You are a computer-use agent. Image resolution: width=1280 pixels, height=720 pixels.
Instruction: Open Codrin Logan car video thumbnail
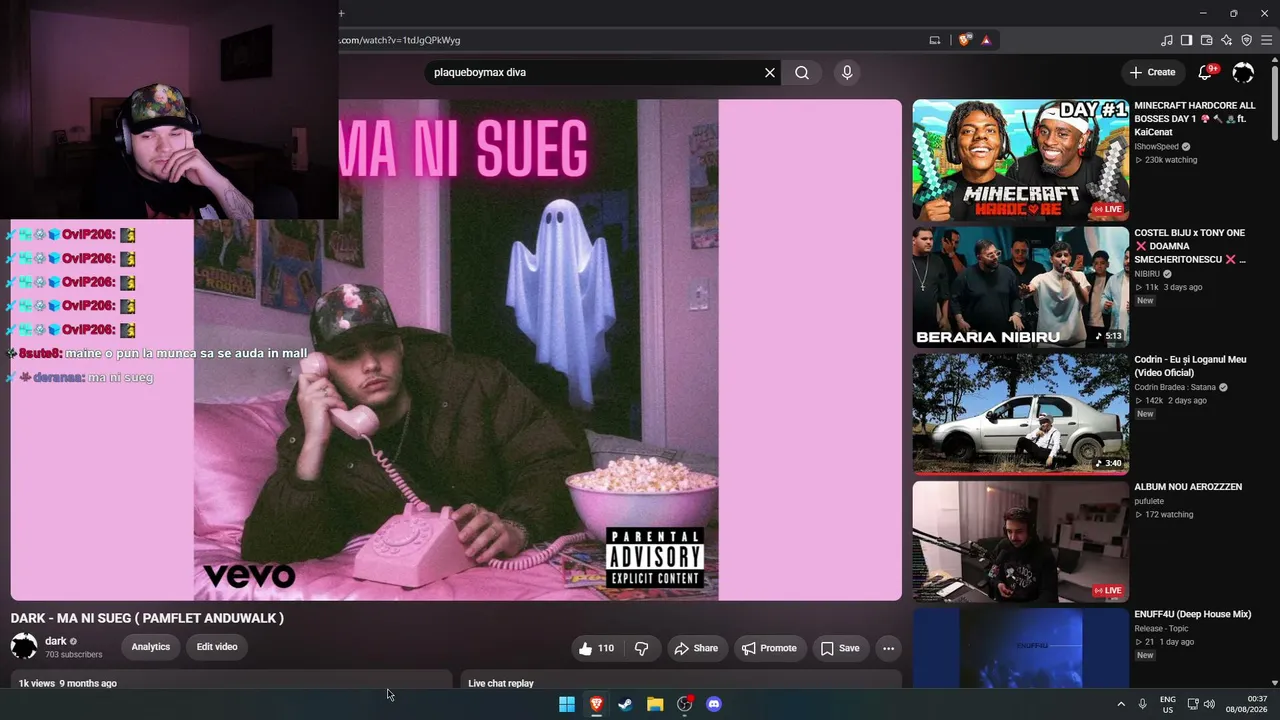(x=1020, y=414)
